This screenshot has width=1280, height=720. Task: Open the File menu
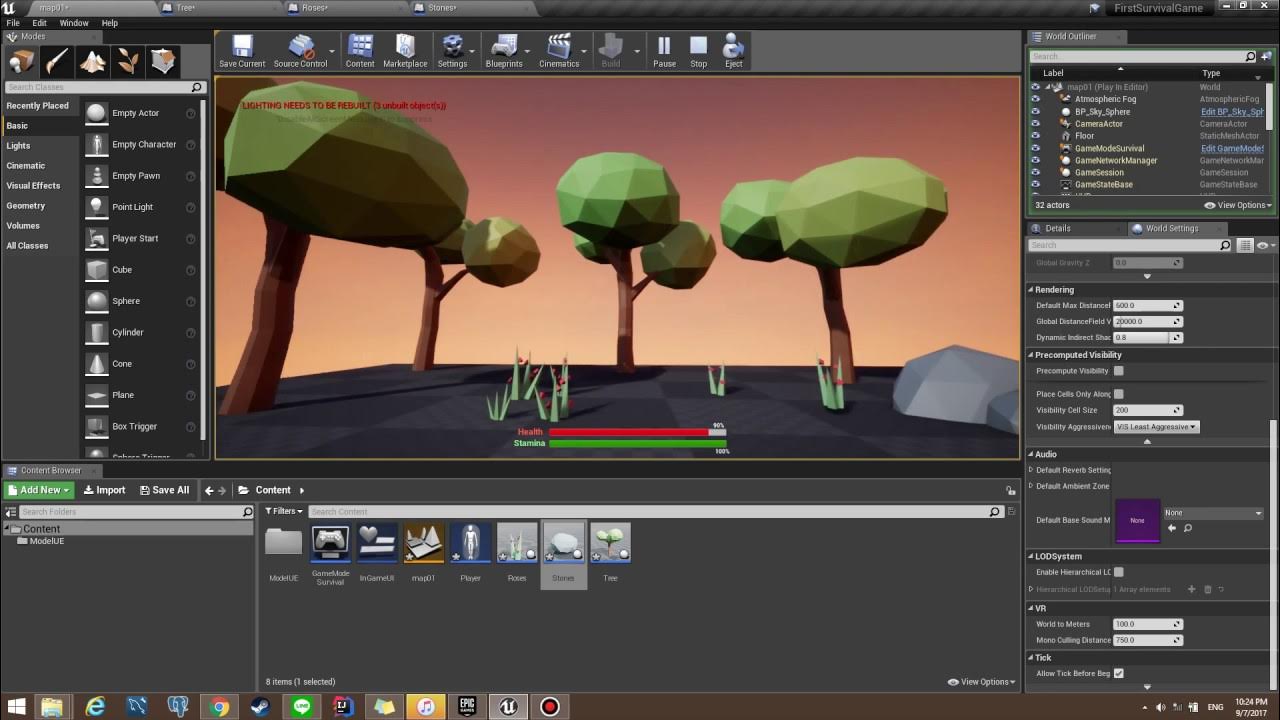(13, 23)
